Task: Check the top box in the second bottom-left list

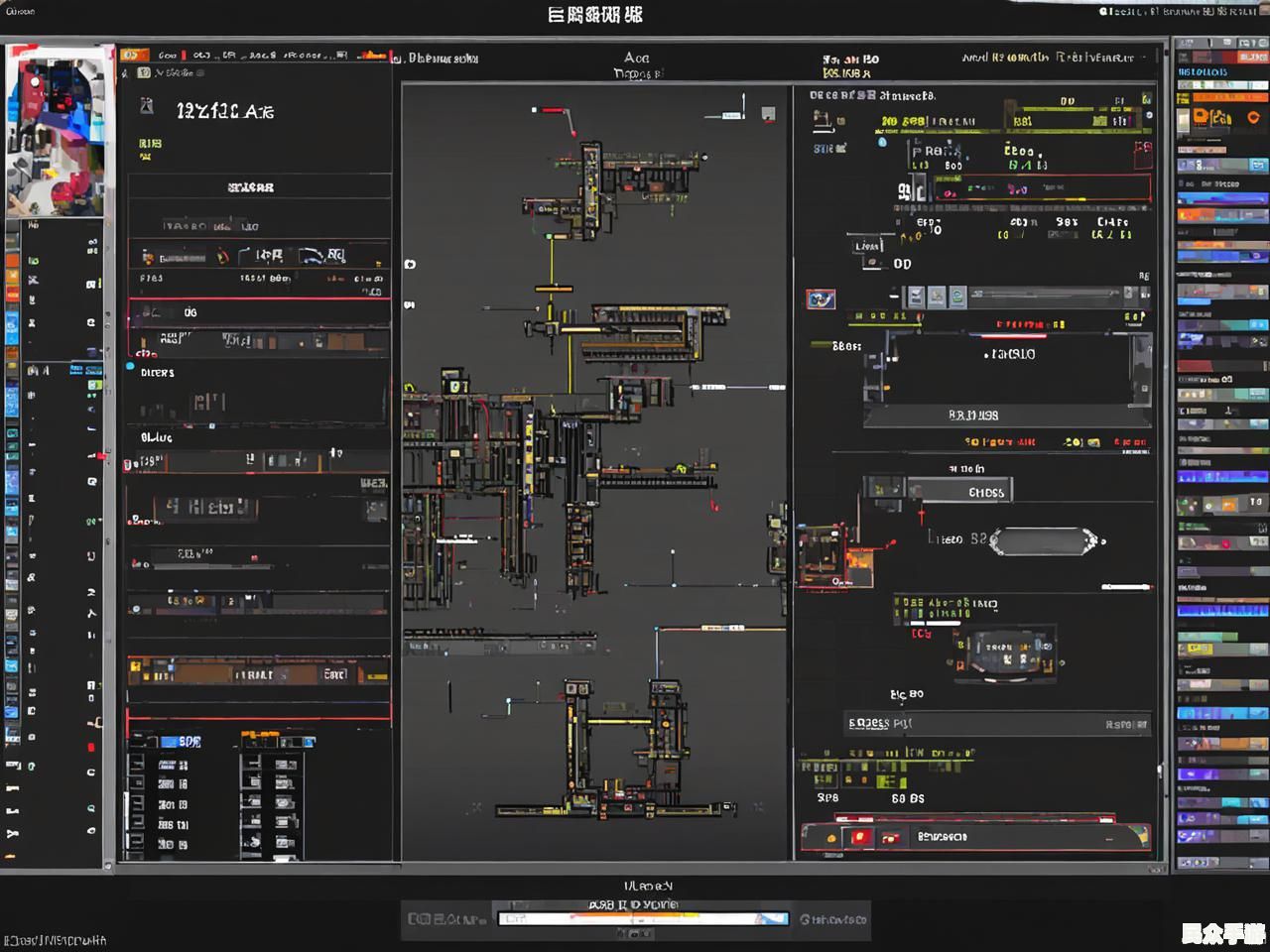Action: tap(252, 763)
